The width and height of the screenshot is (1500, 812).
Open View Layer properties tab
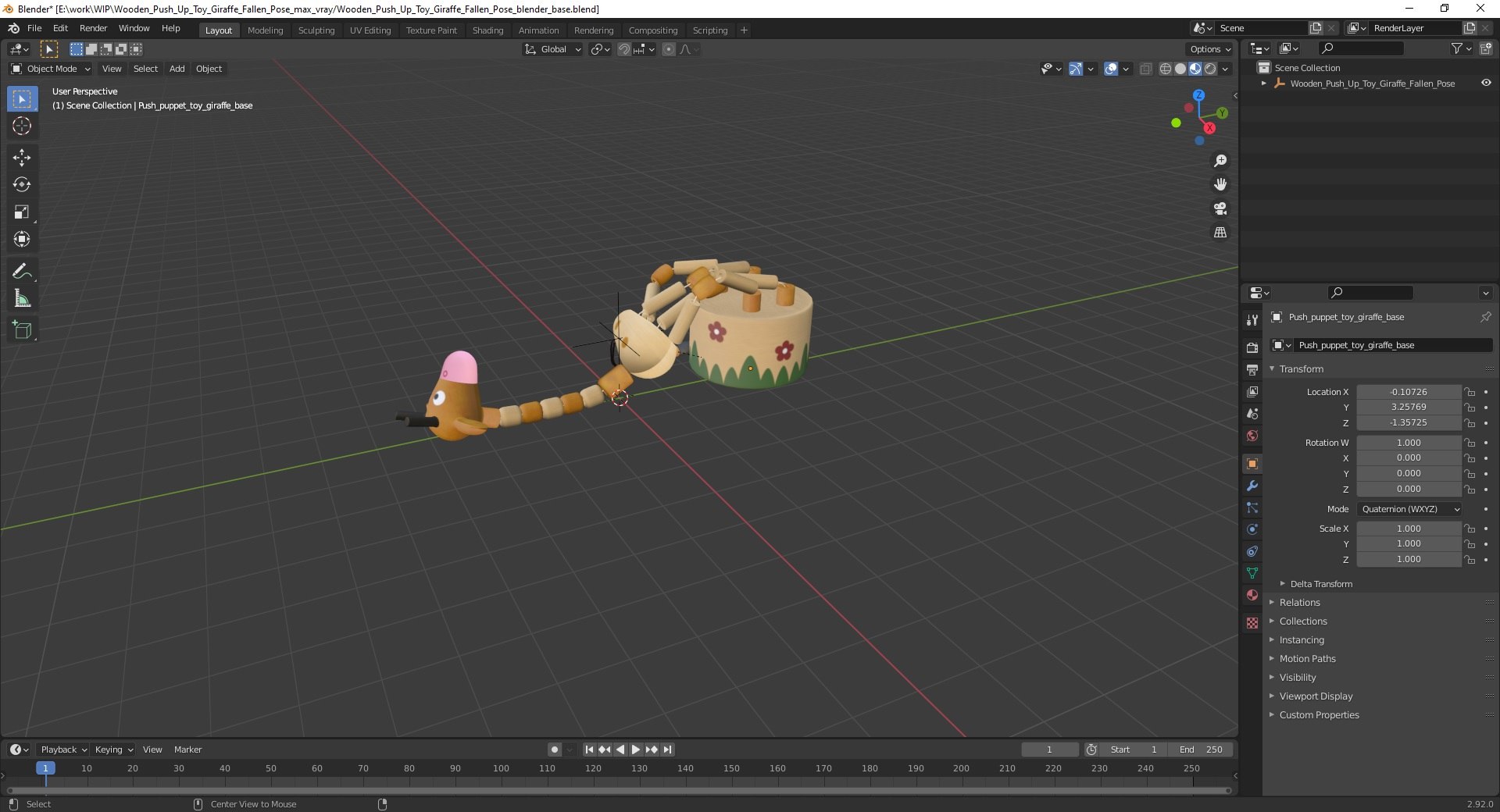click(1252, 392)
